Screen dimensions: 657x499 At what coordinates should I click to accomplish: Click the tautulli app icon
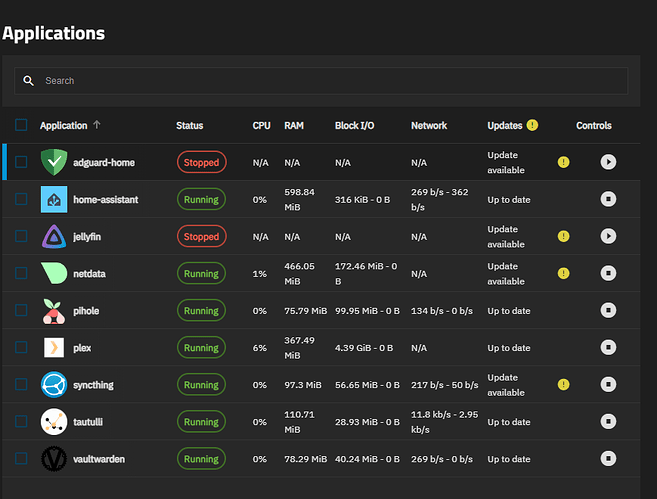(x=54, y=421)
